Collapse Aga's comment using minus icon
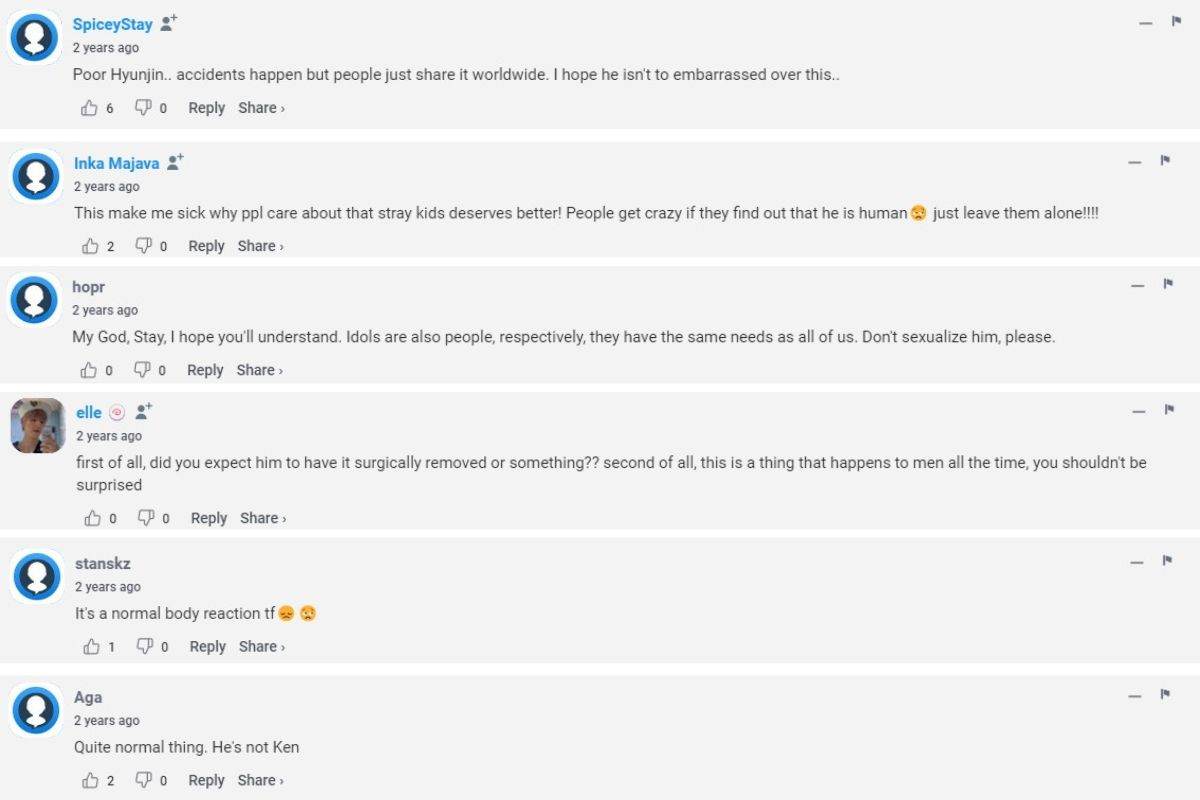 [1135, 696]
